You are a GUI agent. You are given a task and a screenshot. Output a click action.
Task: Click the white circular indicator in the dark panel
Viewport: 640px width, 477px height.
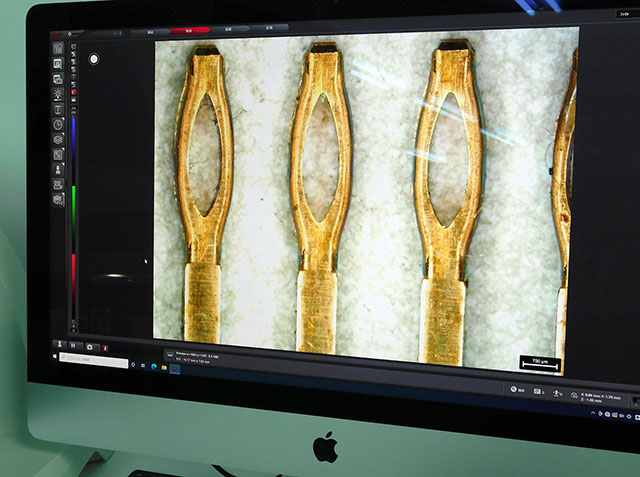coord(94,59)
